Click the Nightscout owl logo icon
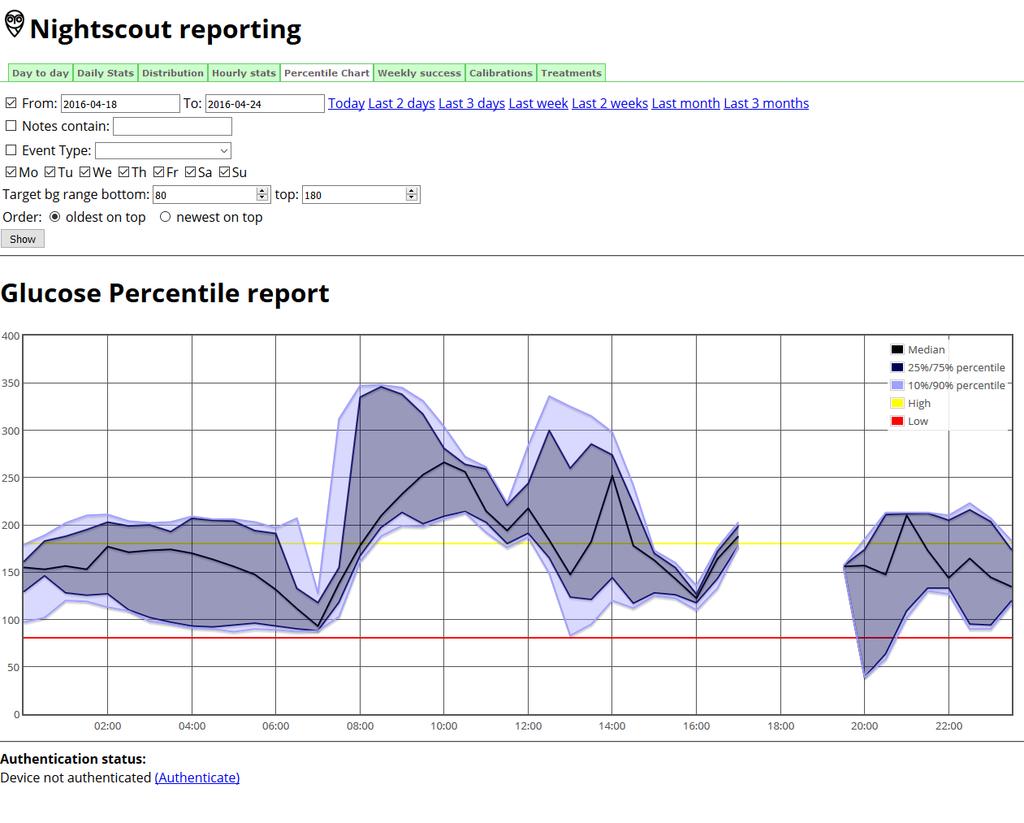Screen dimensions: 1024x823 [x=14, y=24]
